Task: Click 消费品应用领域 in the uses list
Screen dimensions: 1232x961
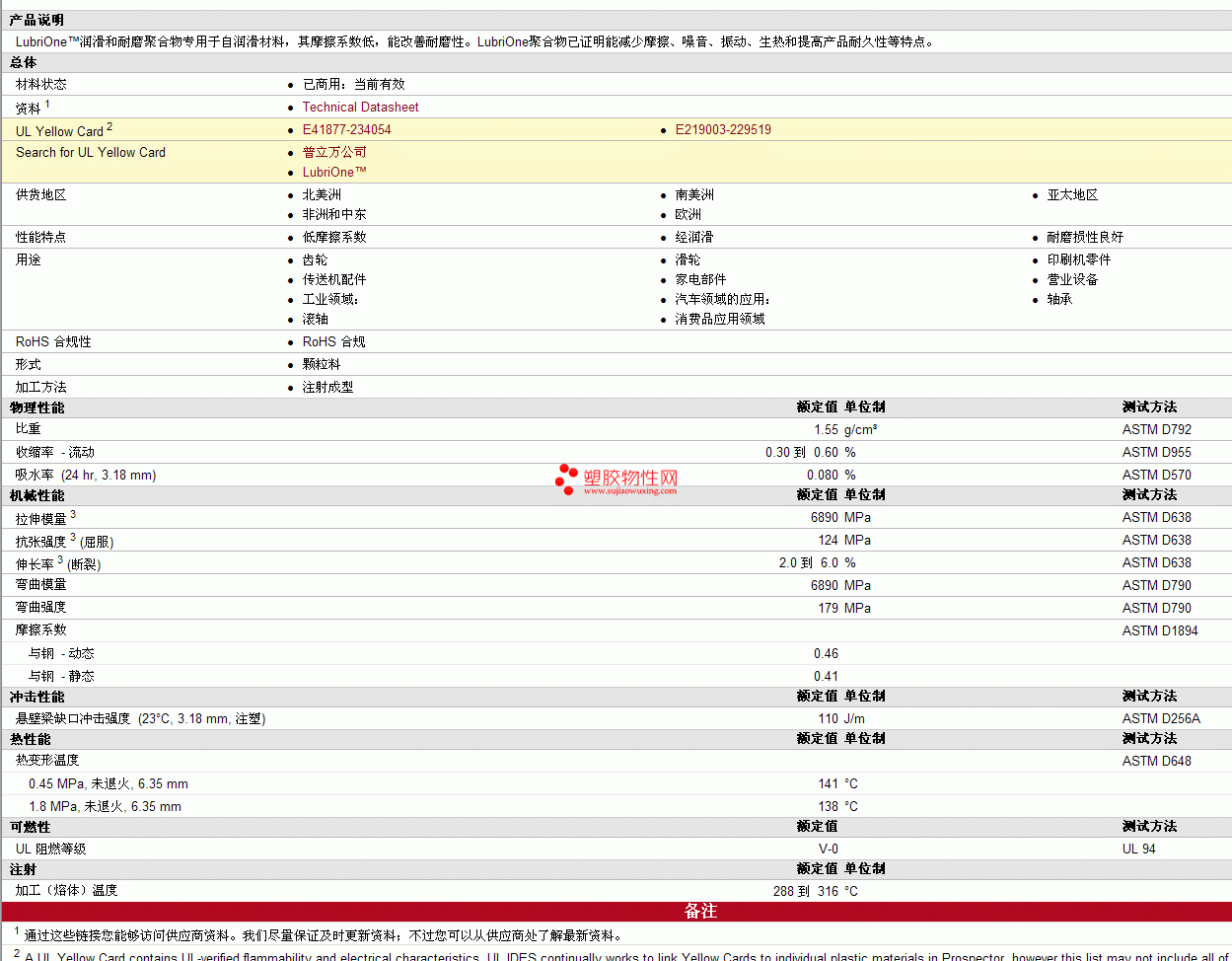Action: (720, 319)
